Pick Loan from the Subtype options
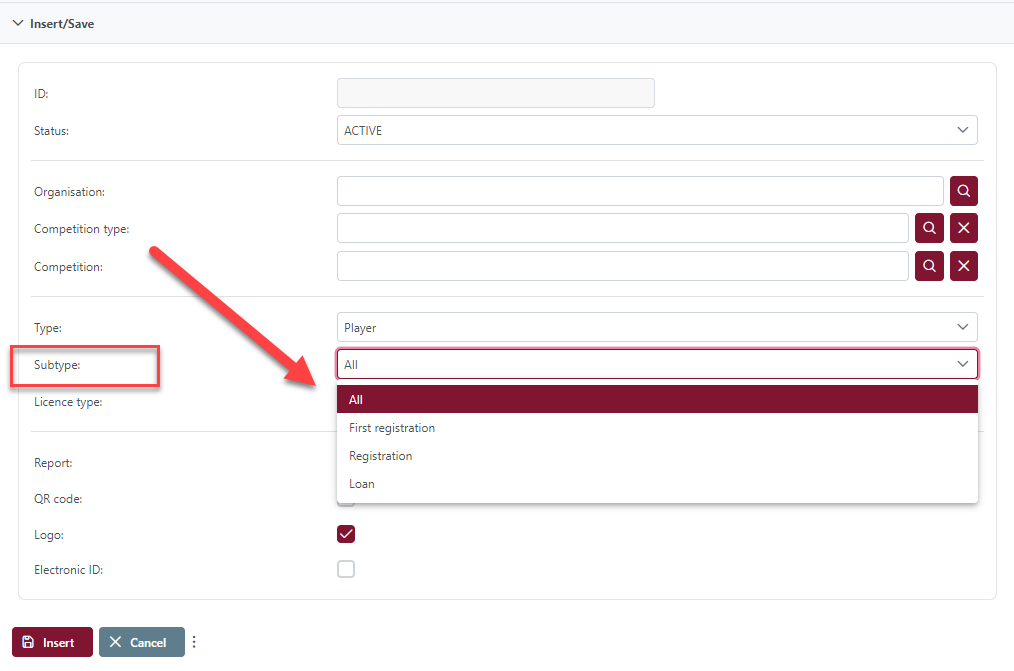1014x671 pixels. pyautogui.click(x=362, y=484)
